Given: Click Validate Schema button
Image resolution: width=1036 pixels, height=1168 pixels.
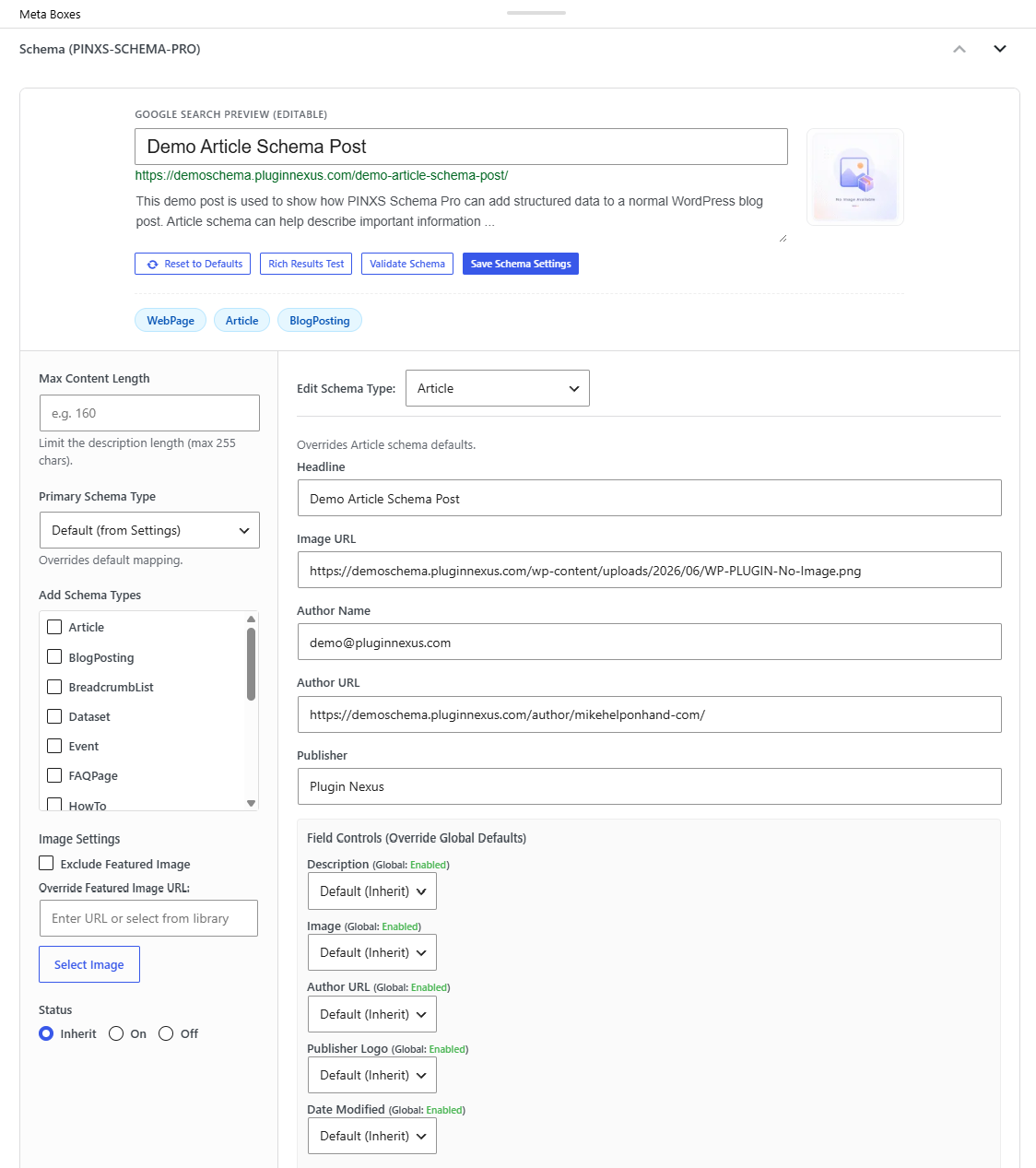Looking at the screenshot, I should [x=407, y=264].
